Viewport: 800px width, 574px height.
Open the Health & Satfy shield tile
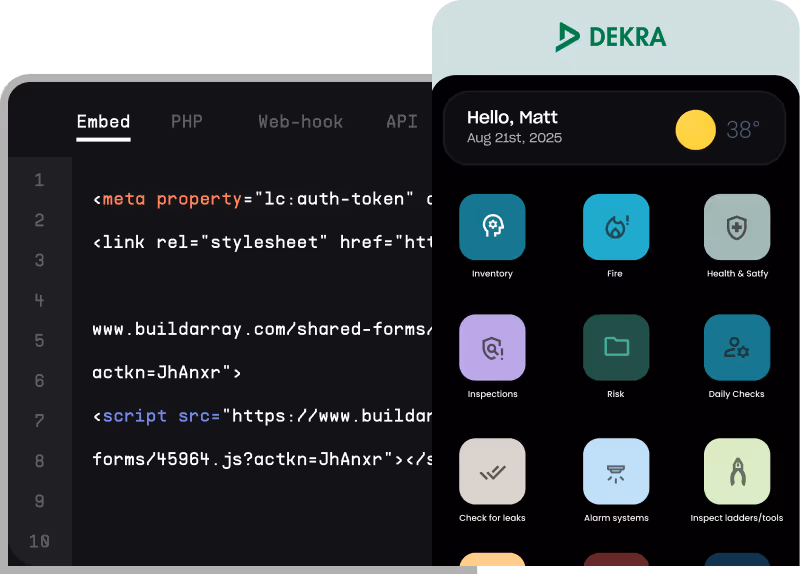click(737, 227)
